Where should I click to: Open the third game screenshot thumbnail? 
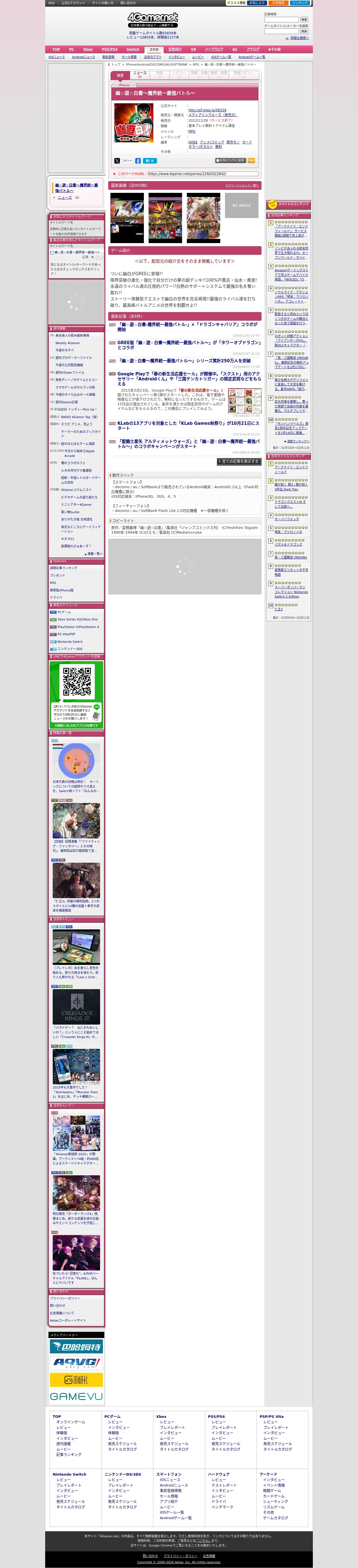(204, 218)
